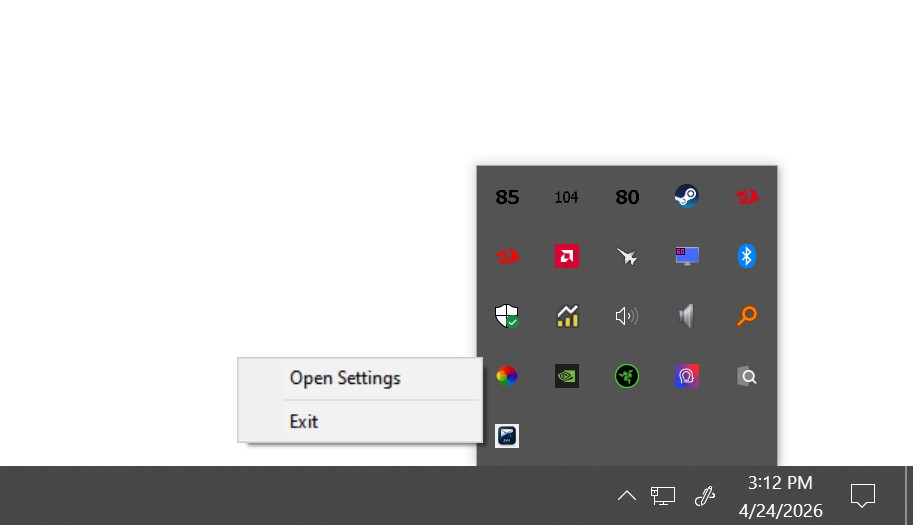Viewport: 913px width, 525px height.
Task: Open the green Razer tray icon
Action: click(x=627, y=376)
